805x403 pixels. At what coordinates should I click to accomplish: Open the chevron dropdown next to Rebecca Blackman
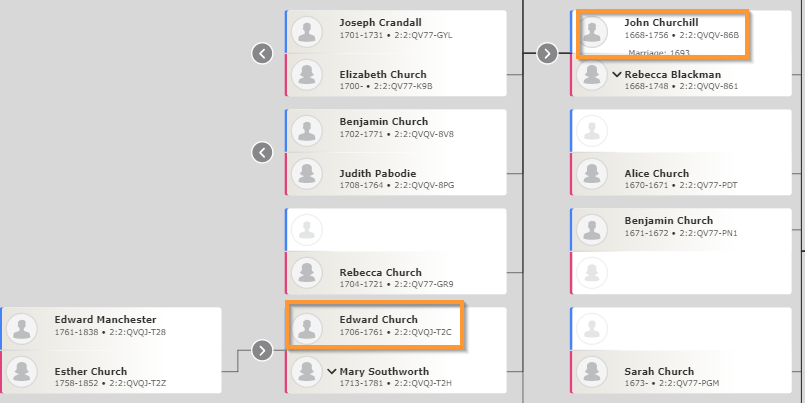pyautogui.click(x=617, y=74)
